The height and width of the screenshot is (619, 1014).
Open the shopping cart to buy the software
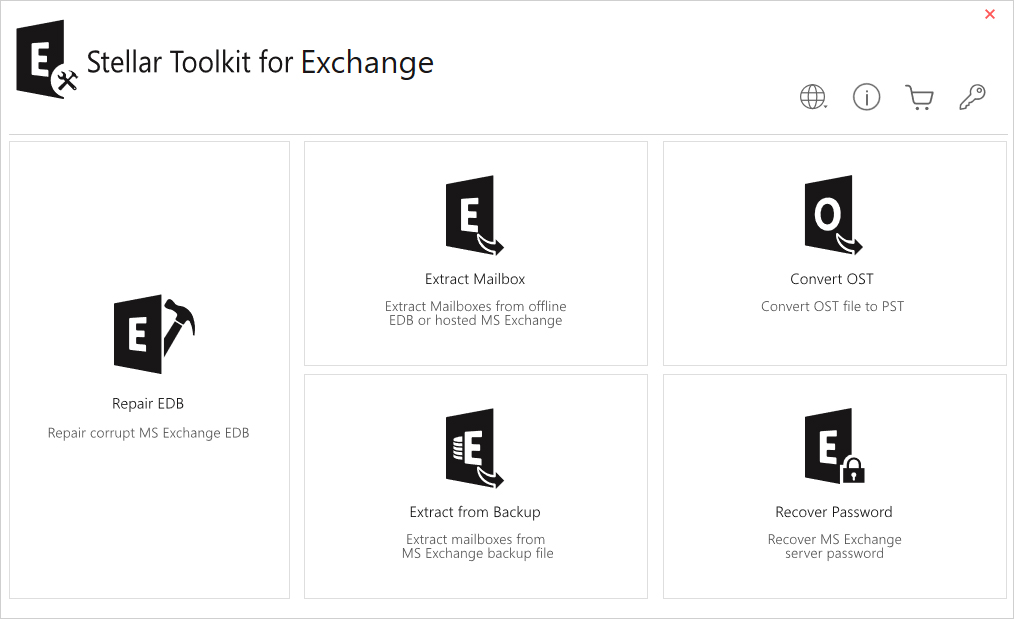click(x=919, y=97)
